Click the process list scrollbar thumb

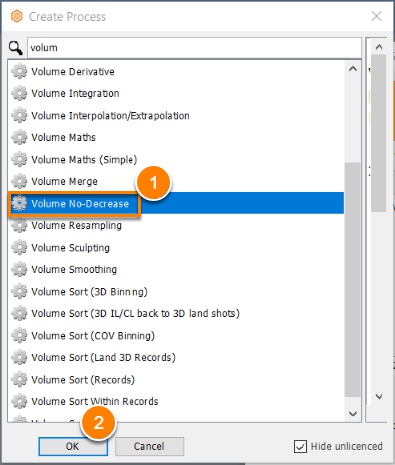pos(353,280)
